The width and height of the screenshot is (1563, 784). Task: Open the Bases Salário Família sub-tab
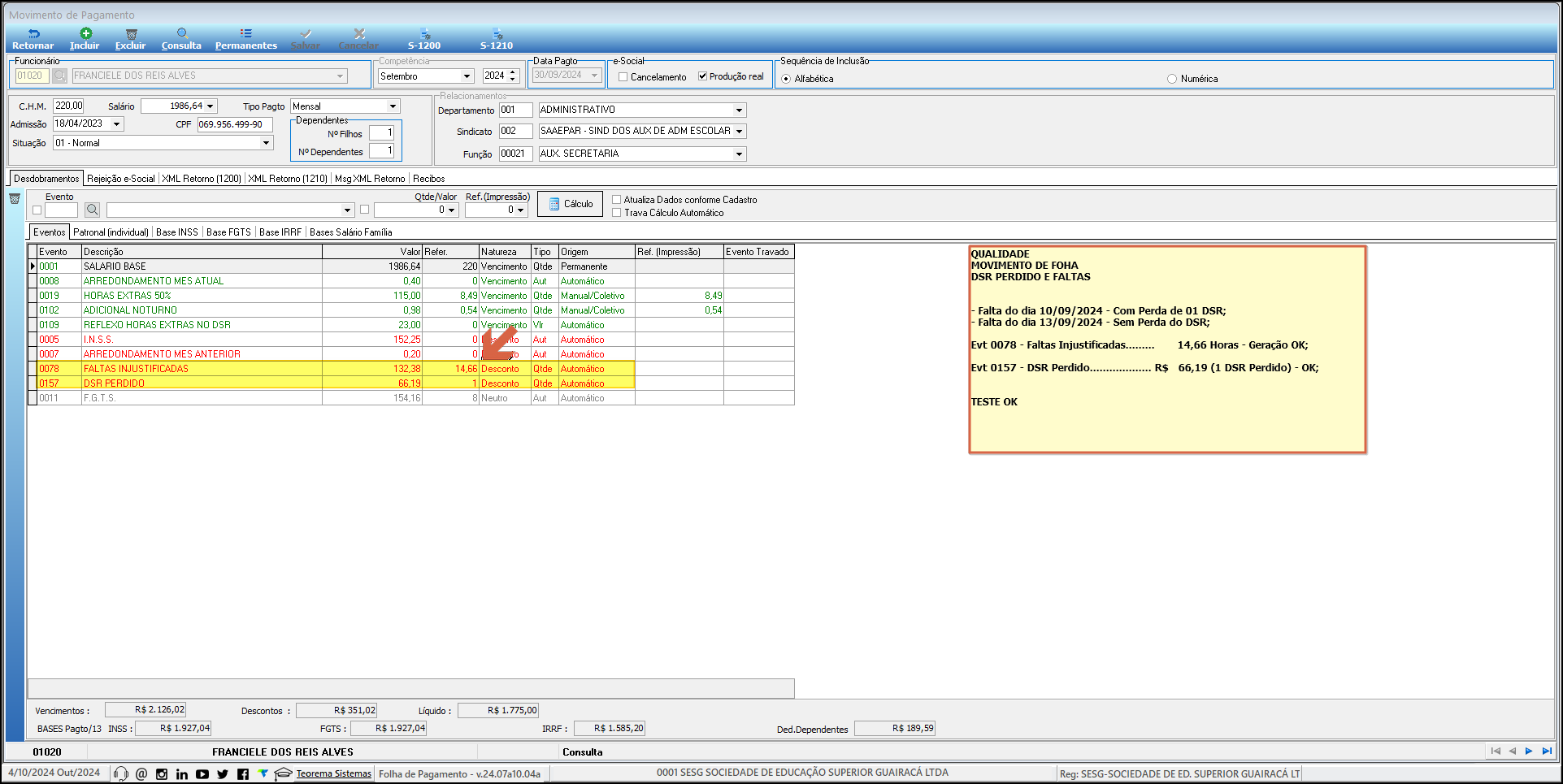pyautogui.click(x=350, y=232)
